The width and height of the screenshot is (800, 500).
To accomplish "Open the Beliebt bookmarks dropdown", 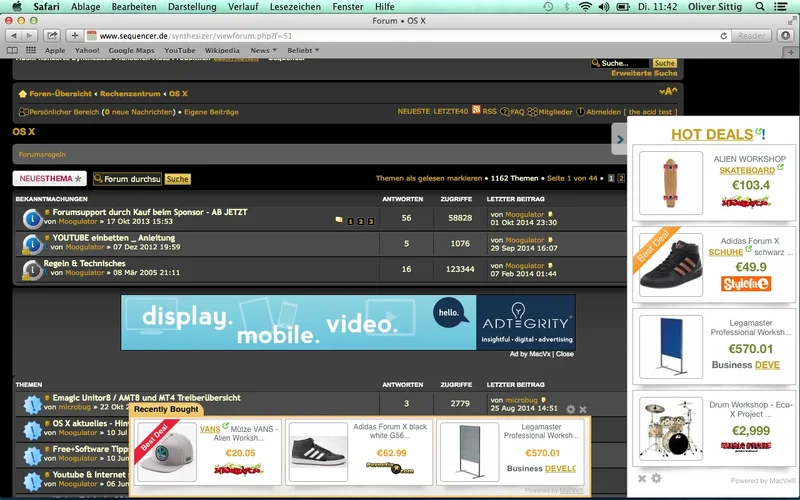I will coord(303,50).
